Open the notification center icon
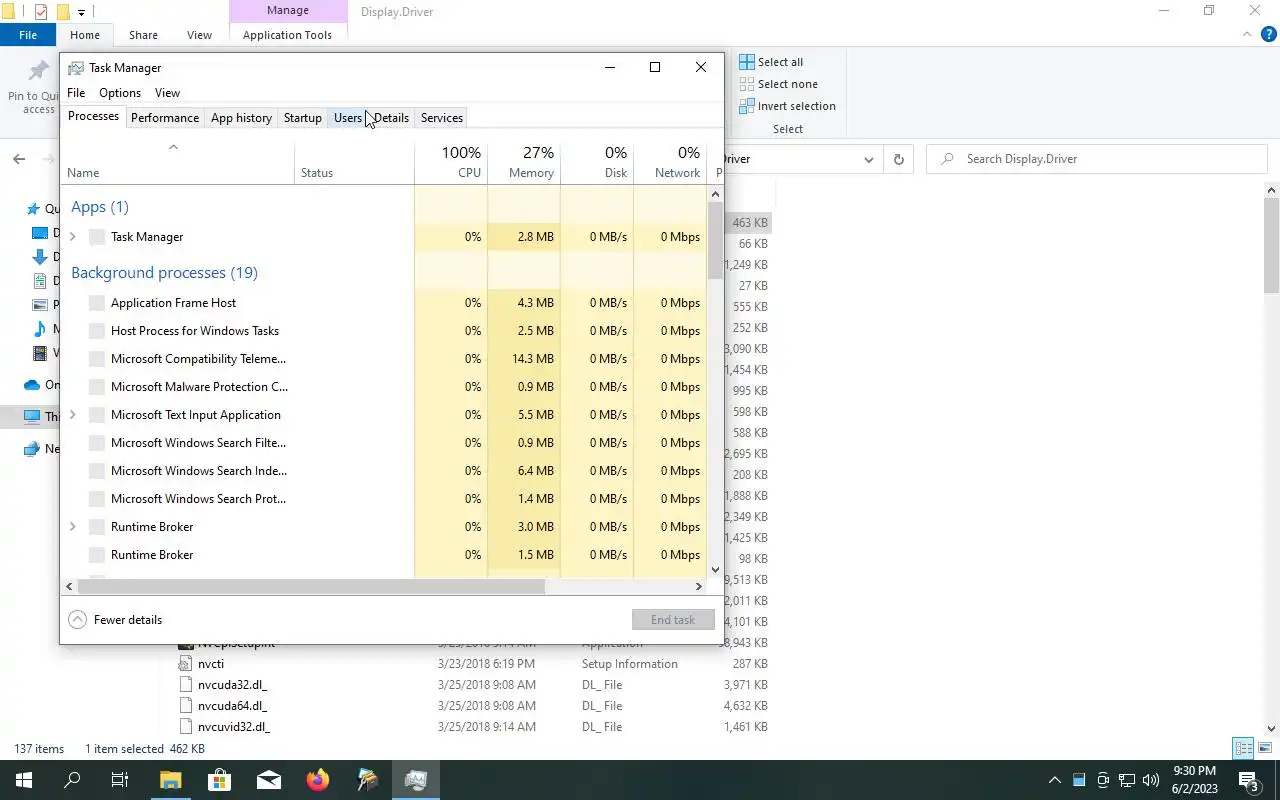This screenshot has height=800, width=1280. [x=1249, y=780]
